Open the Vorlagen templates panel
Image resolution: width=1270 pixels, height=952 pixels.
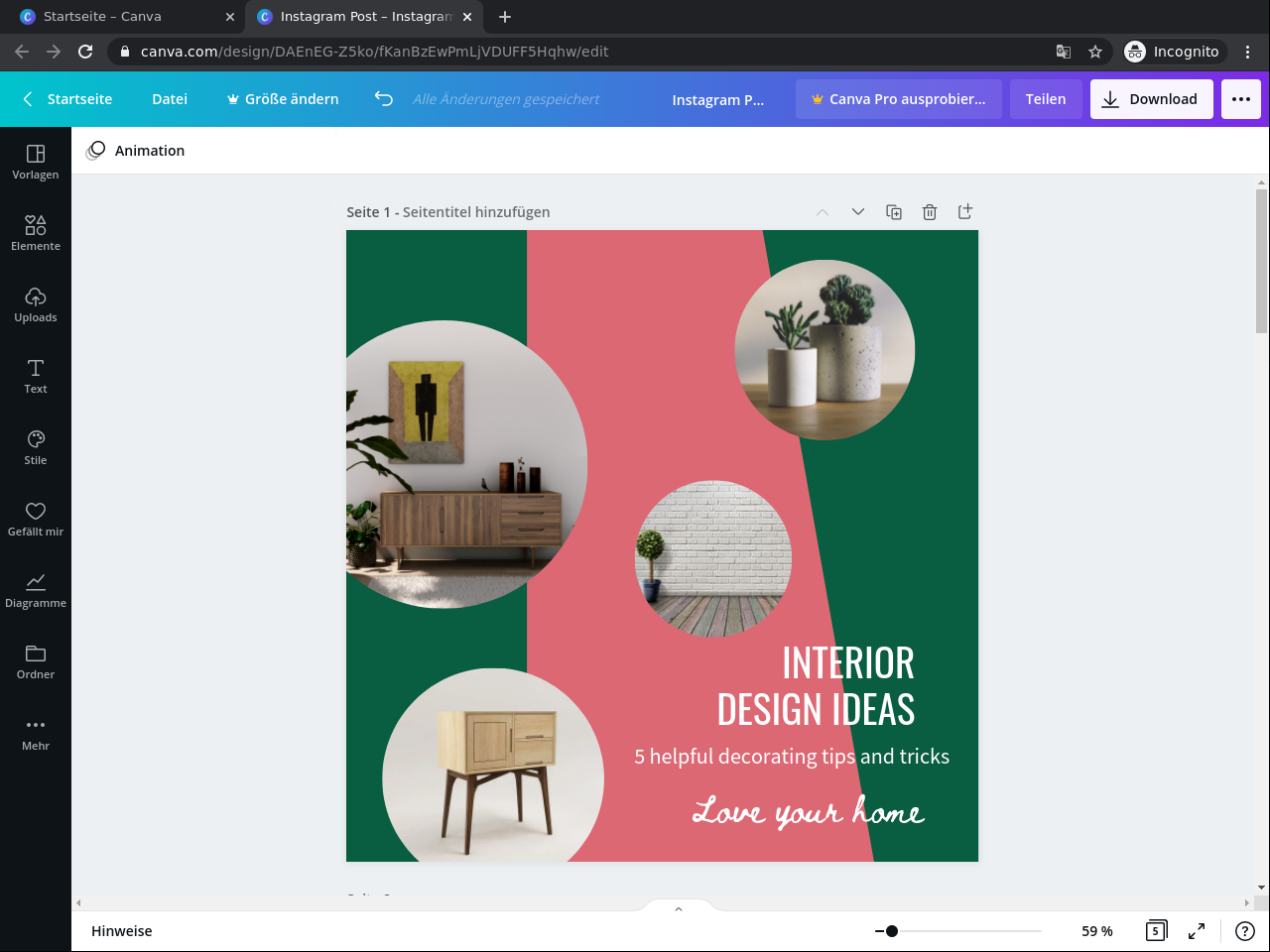[36, 162]
